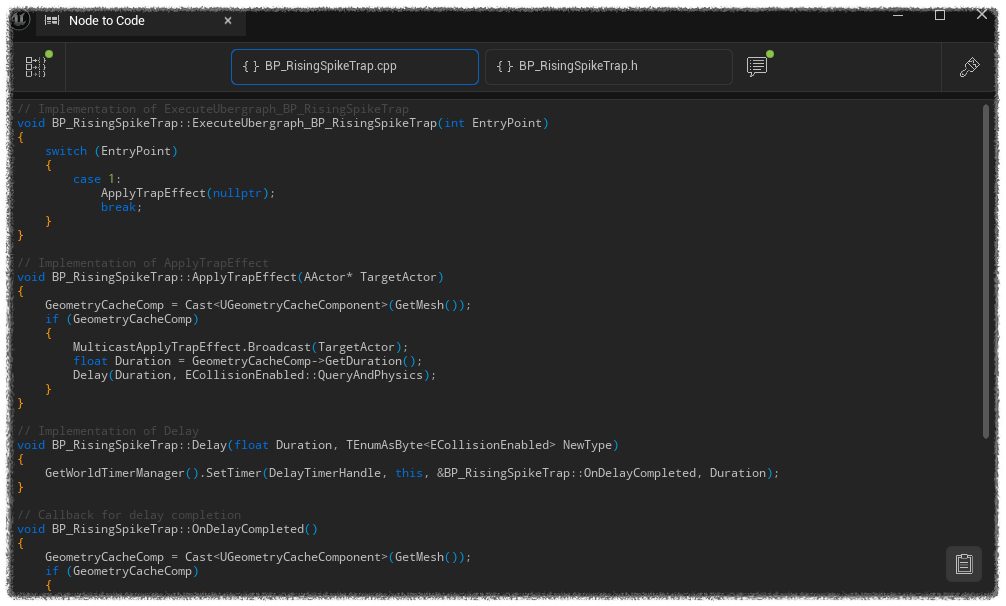Image resolution: width=1006 pixels, height=606 pixels.
Task: Switch to the BP_RisingSpikeTrap.h tab
Action: click(609, 67)
